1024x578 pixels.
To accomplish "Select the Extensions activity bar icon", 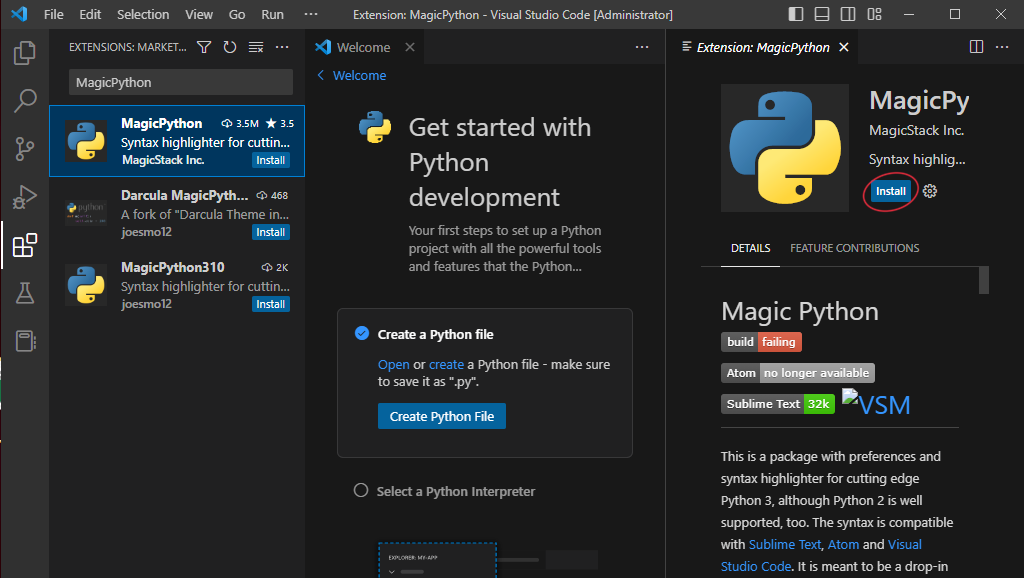I will click(x=25, y=246).
